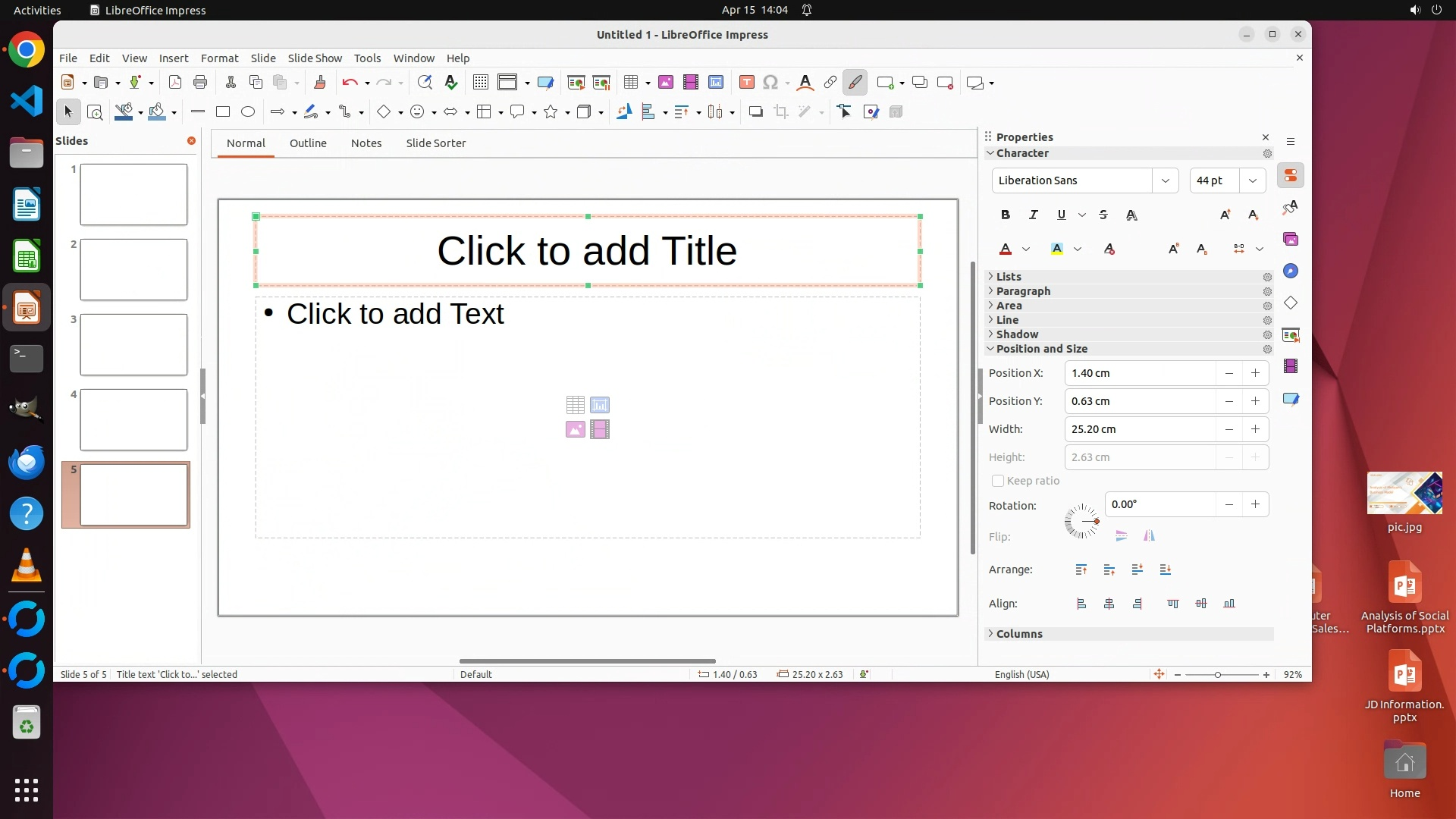Toggle Bold in Character panel
This screenshot has height=819, width=1456.
[x=1006, y=215]
